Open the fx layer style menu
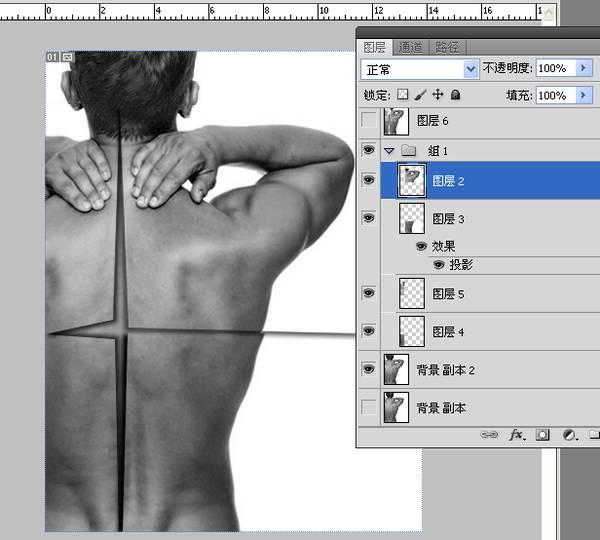 [x=517, y=435]
